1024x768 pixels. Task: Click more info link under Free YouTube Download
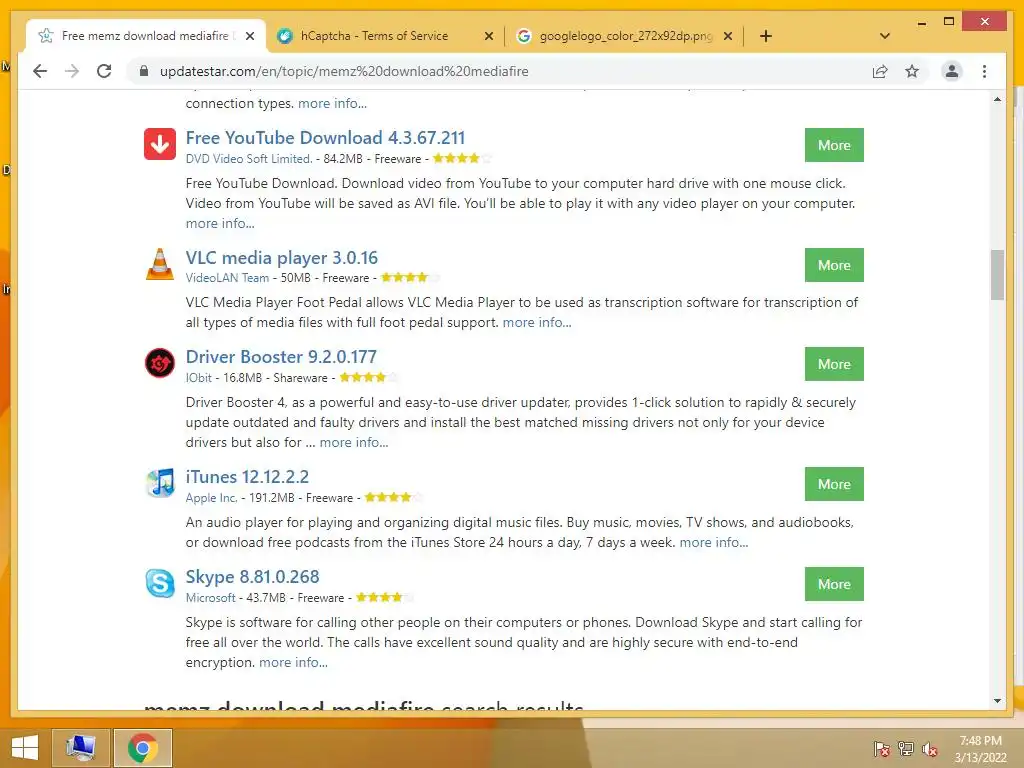pos(220,223)
